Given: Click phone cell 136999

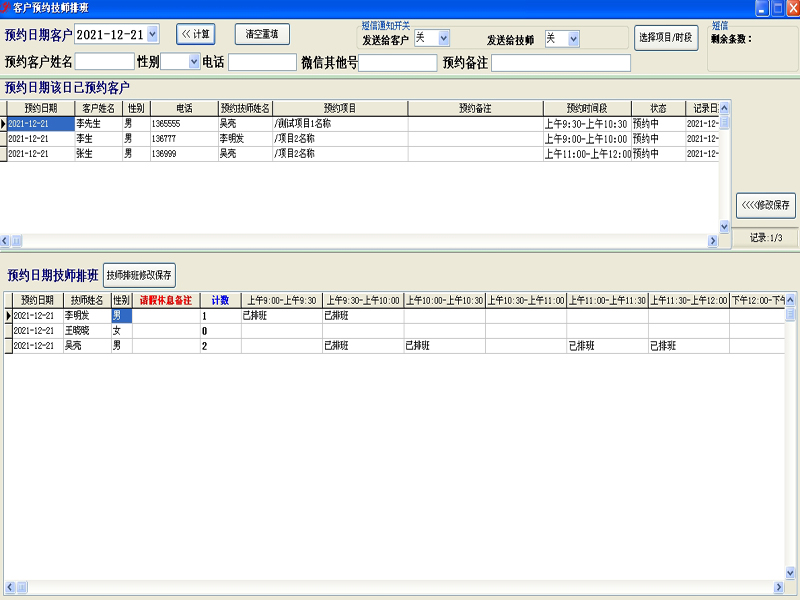Looking at the screenshot, I should click(184, 154).
